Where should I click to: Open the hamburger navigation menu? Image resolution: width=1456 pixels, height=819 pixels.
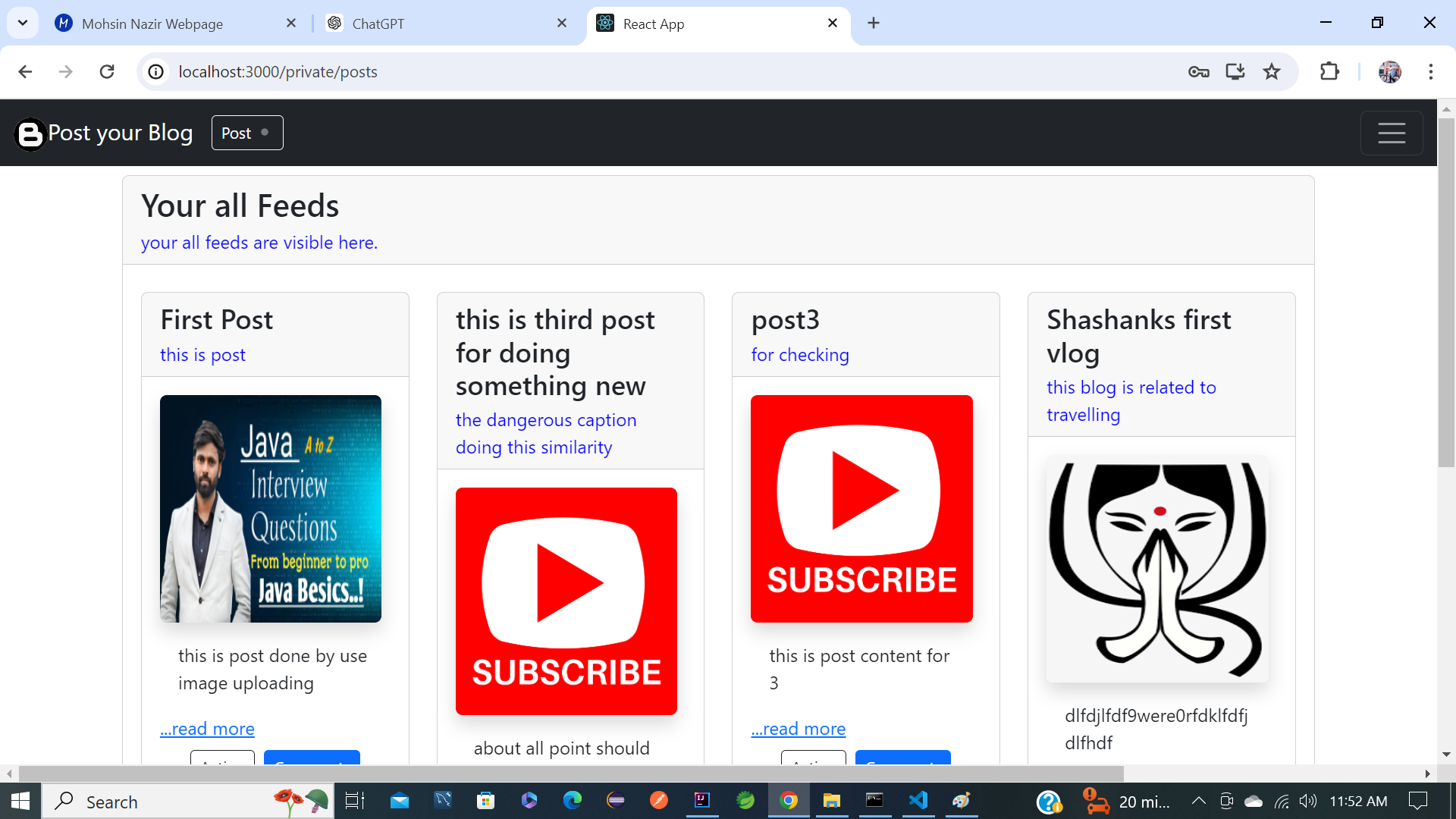(1392, 133)
